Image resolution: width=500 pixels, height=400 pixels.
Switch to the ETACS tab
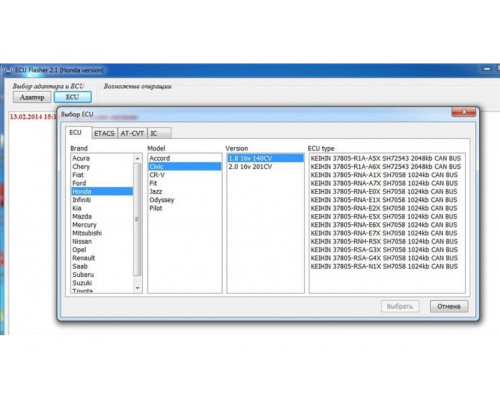104,133
